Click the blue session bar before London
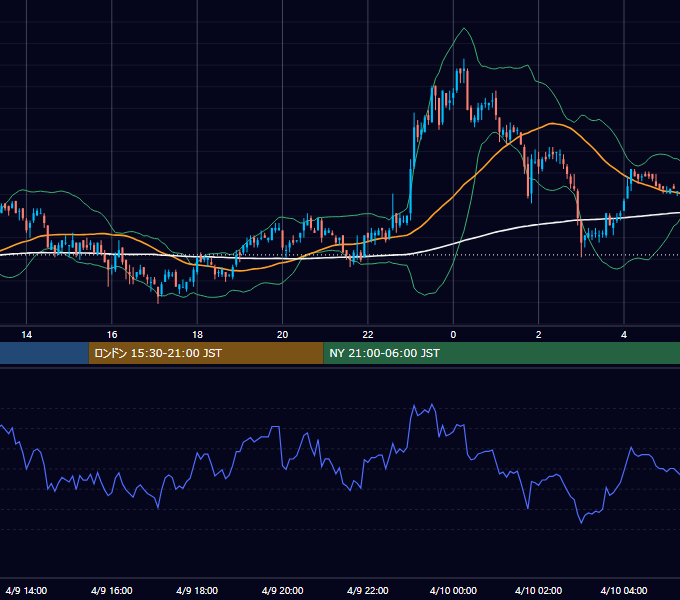Image resolution: width=680 pixels, height=600 pixels. pyautogui.click(x=44, y=353)
